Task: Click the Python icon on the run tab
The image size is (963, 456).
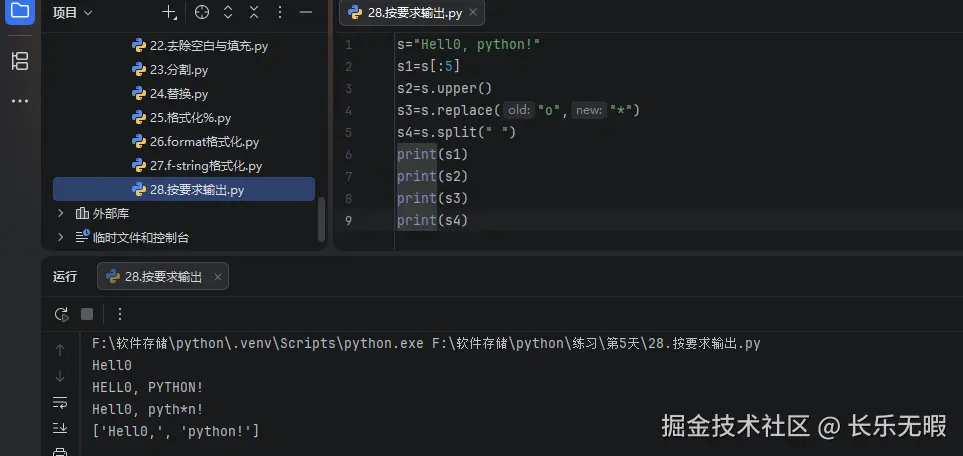Action: pyautogui.click(x=113, y=277)
